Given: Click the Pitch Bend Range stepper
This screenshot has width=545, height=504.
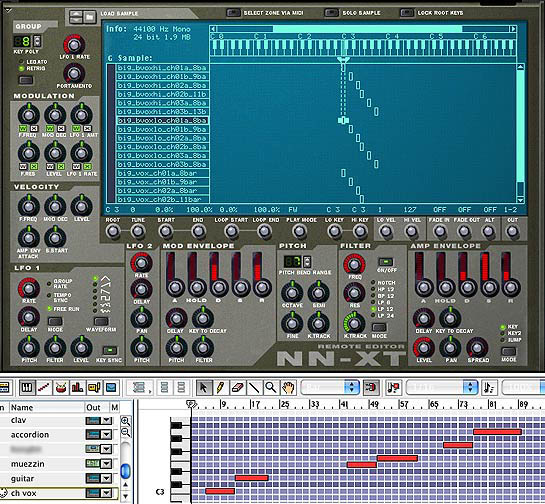Looking at the screenshot, I should 307,261.
